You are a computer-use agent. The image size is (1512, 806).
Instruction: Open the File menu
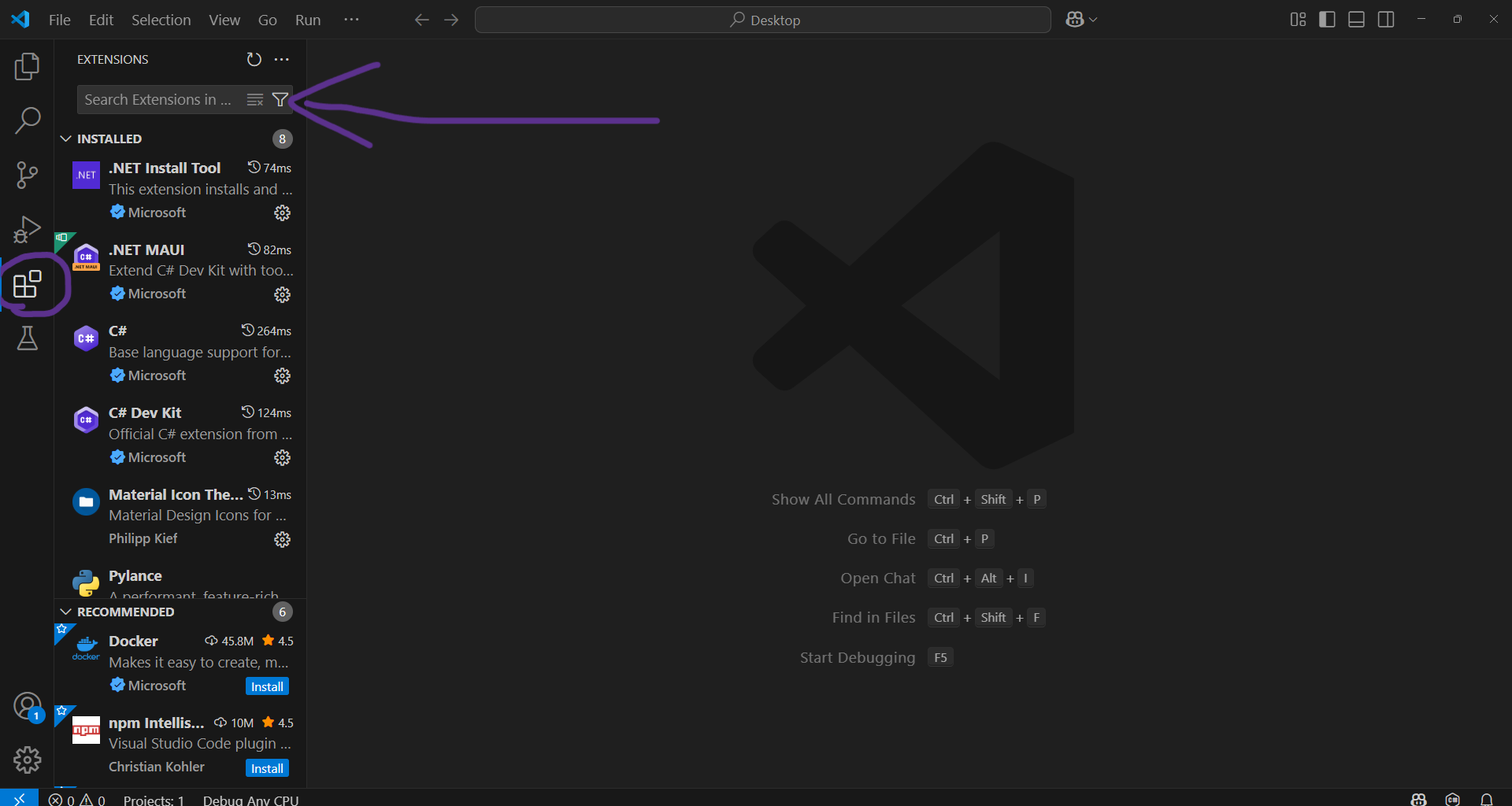59,20
